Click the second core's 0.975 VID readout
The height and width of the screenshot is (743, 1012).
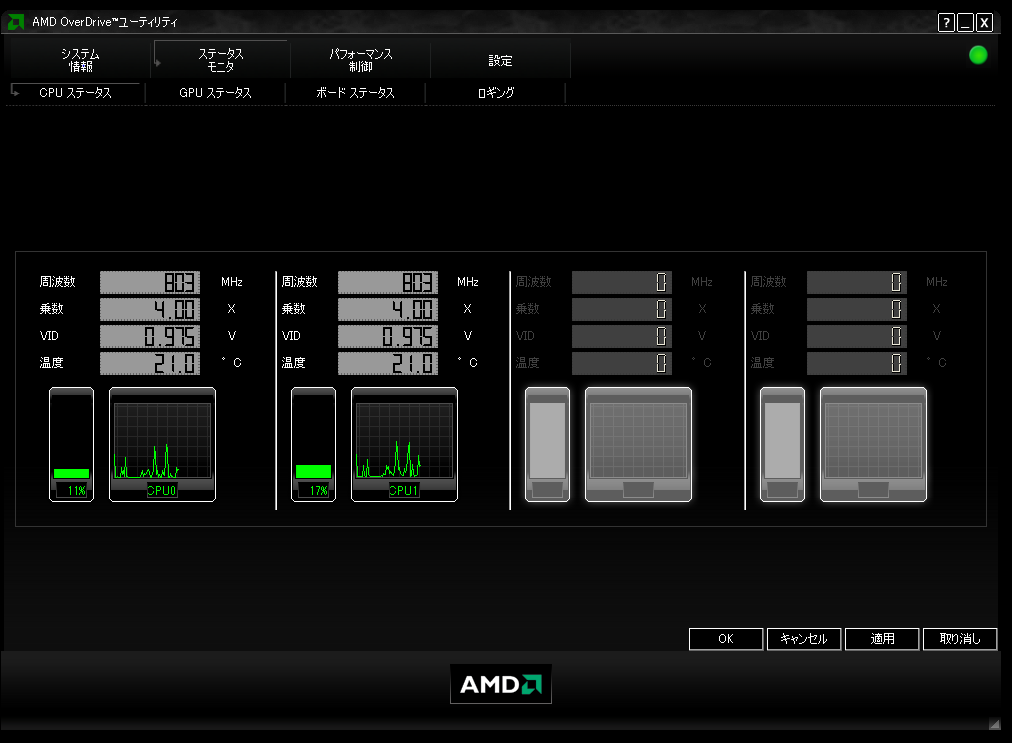point(388,336)
